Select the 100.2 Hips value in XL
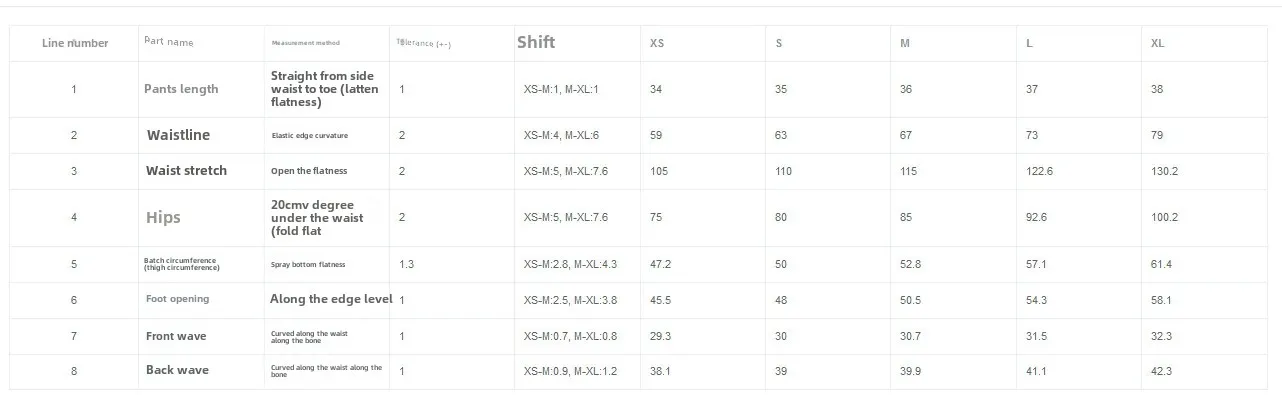 [x=1165, y=217]
